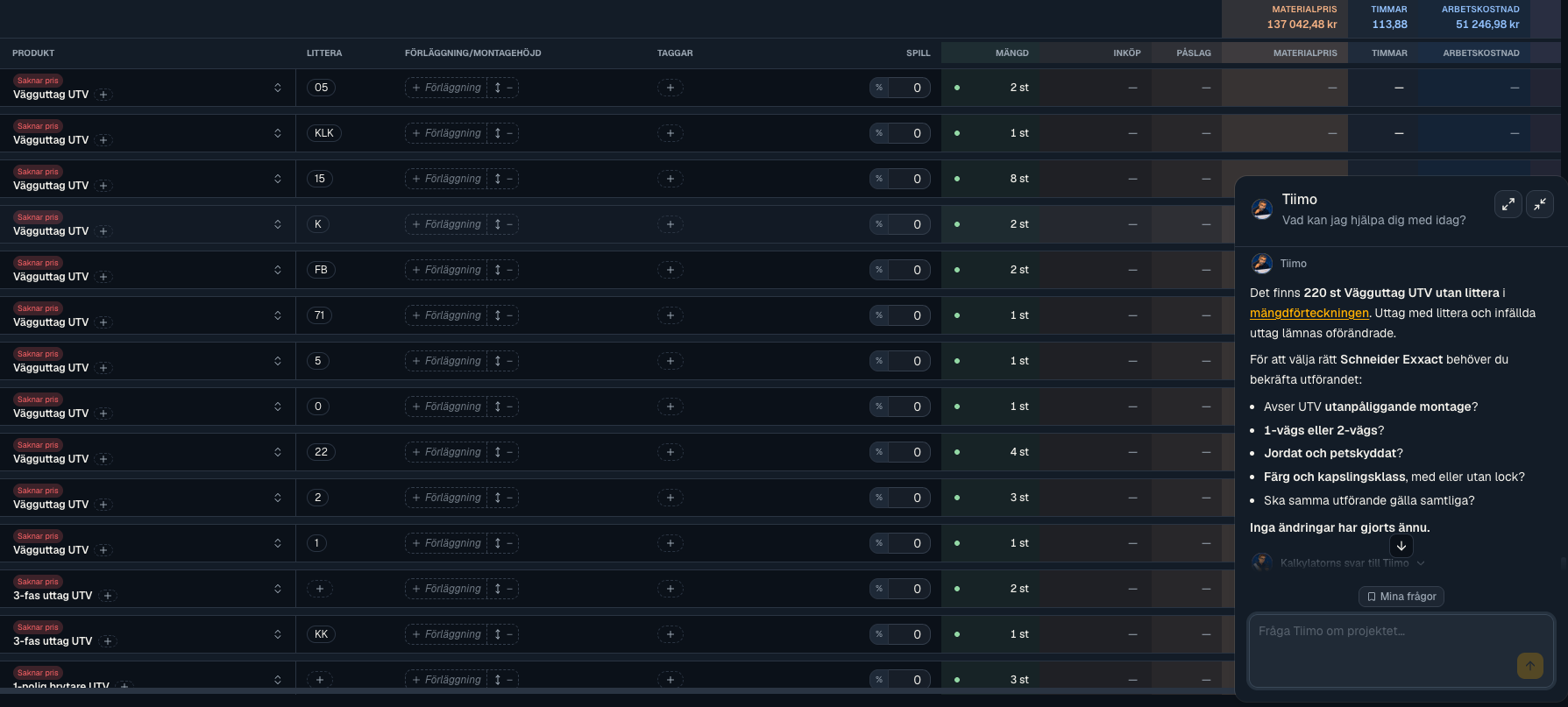
Task: Click the plus icon beside Vägguttag UTV, littera 71
Action: [103, 322]
